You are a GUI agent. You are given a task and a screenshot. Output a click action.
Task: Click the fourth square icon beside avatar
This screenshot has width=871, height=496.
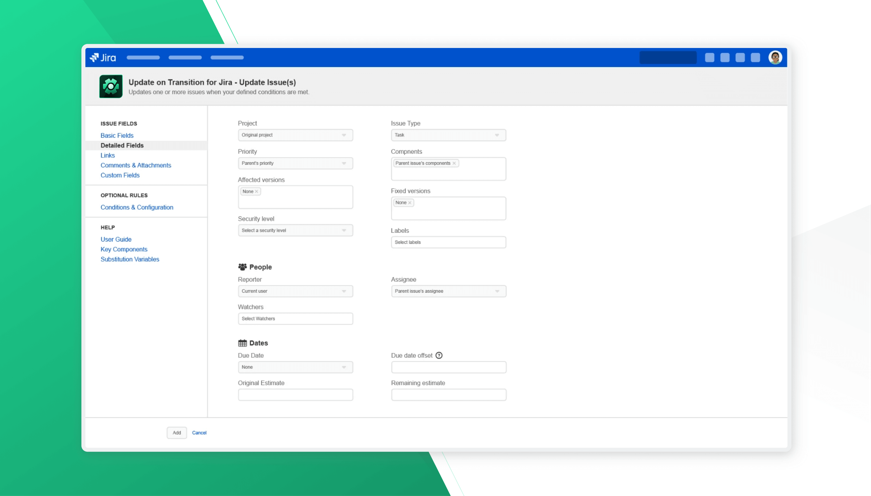pyautogui.click(x=755, y=57)
